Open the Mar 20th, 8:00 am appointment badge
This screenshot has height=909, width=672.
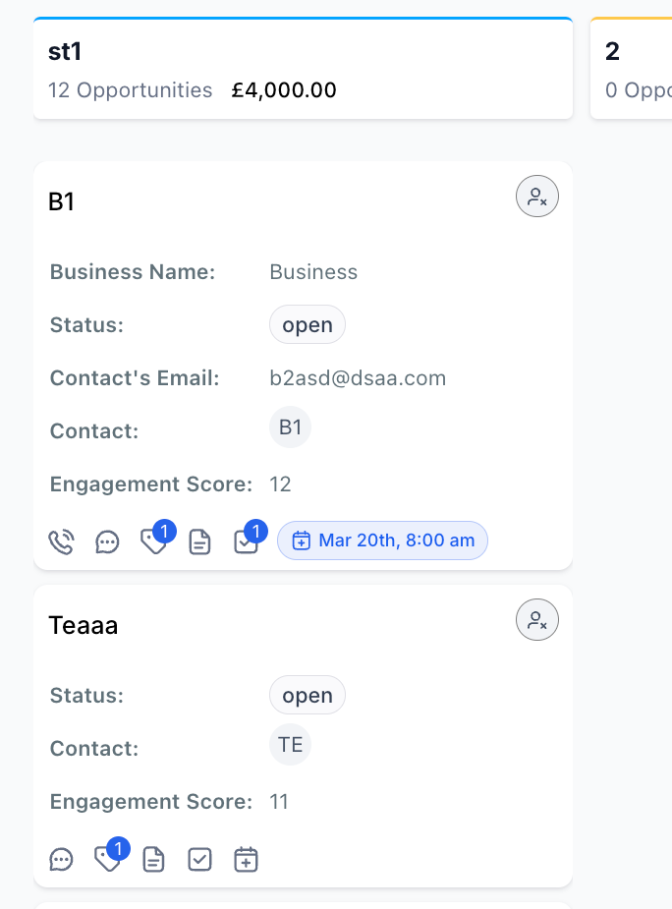[x=383, y=540]
